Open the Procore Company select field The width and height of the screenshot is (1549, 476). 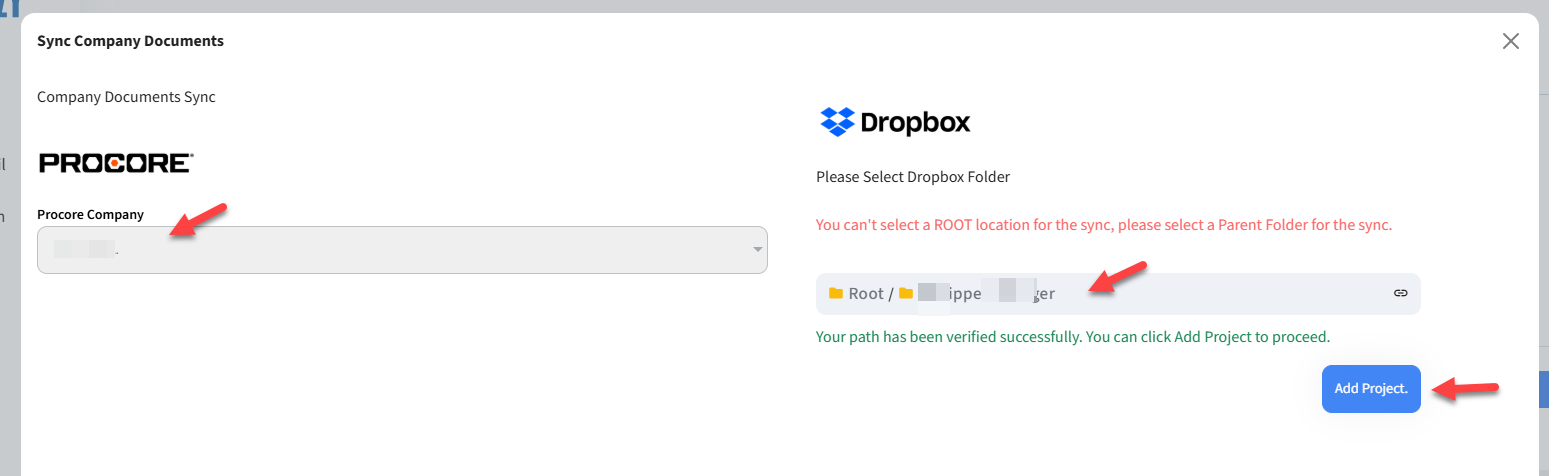[x=400, y=250]
